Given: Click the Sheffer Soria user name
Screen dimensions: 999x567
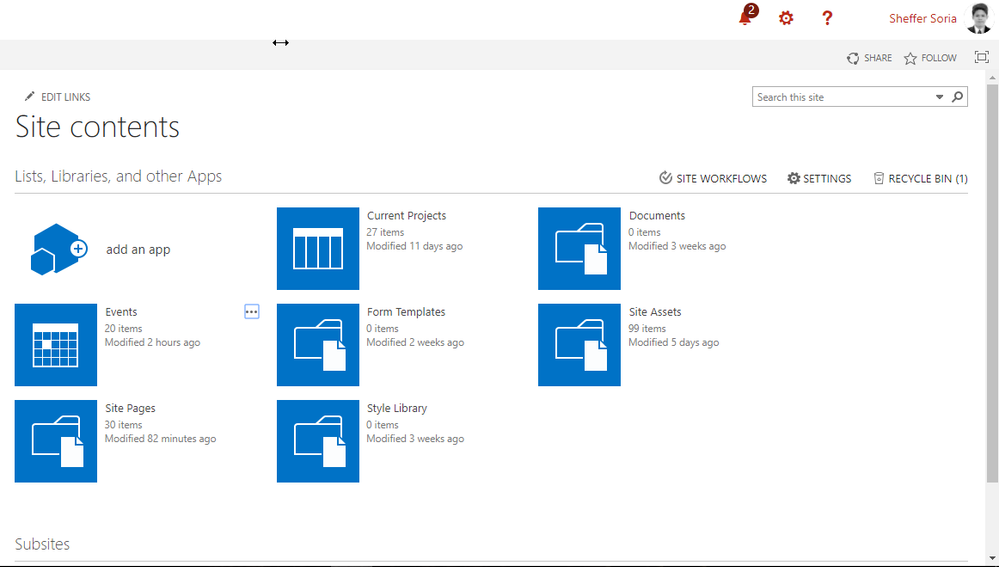Looking at the screenshot, I should [x=923, y=18].
